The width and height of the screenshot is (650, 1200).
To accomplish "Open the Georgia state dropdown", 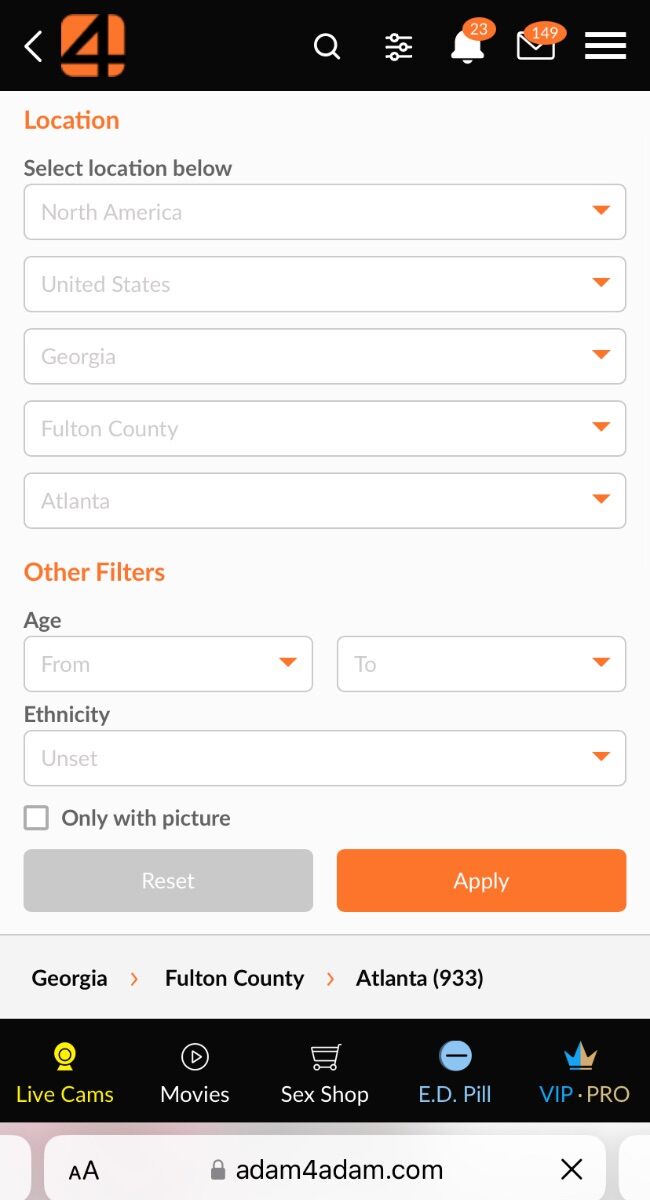I will pyautogui.click(x=325, y=356).
